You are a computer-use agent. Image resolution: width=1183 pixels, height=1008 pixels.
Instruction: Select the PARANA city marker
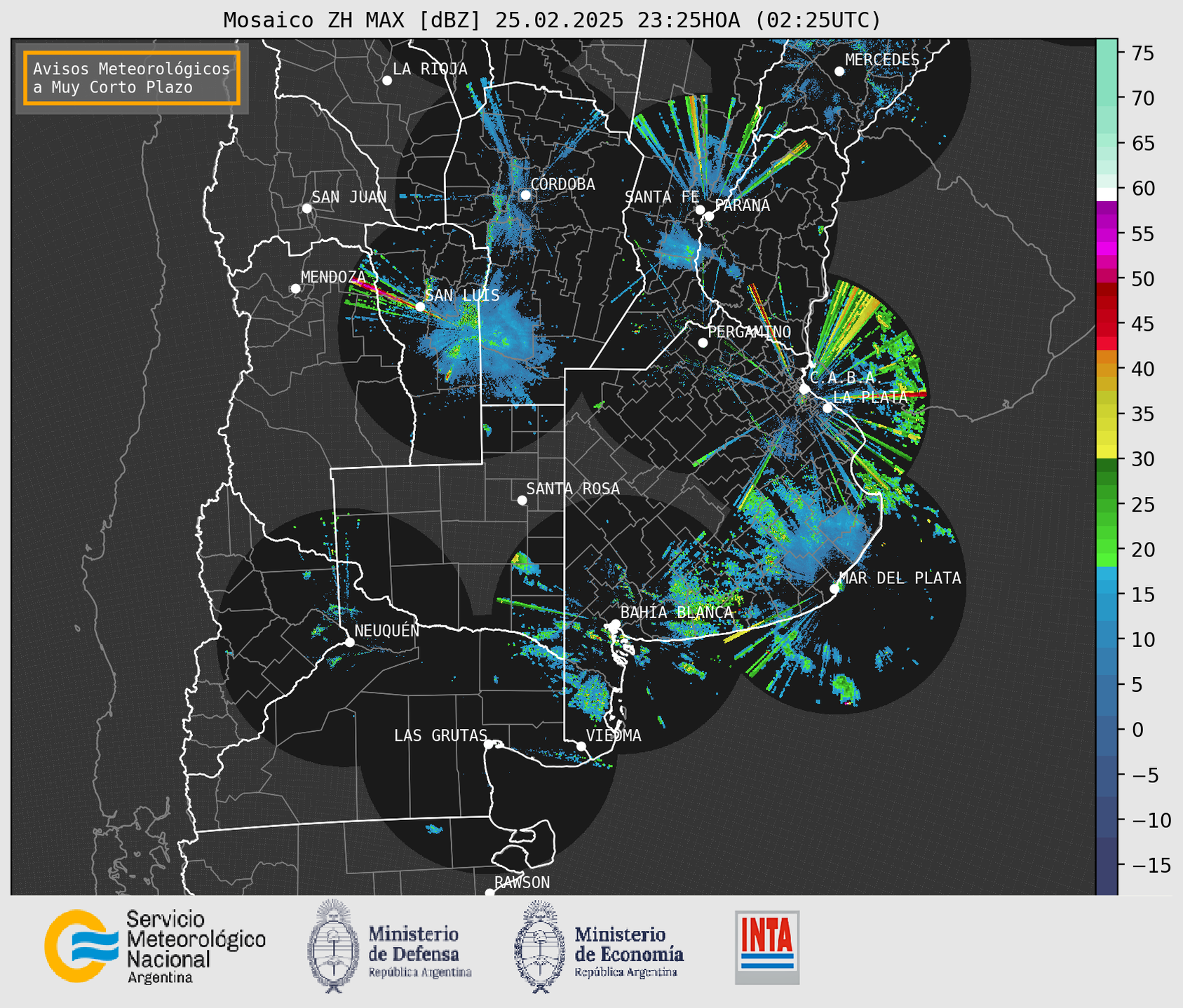click(709, 216)
